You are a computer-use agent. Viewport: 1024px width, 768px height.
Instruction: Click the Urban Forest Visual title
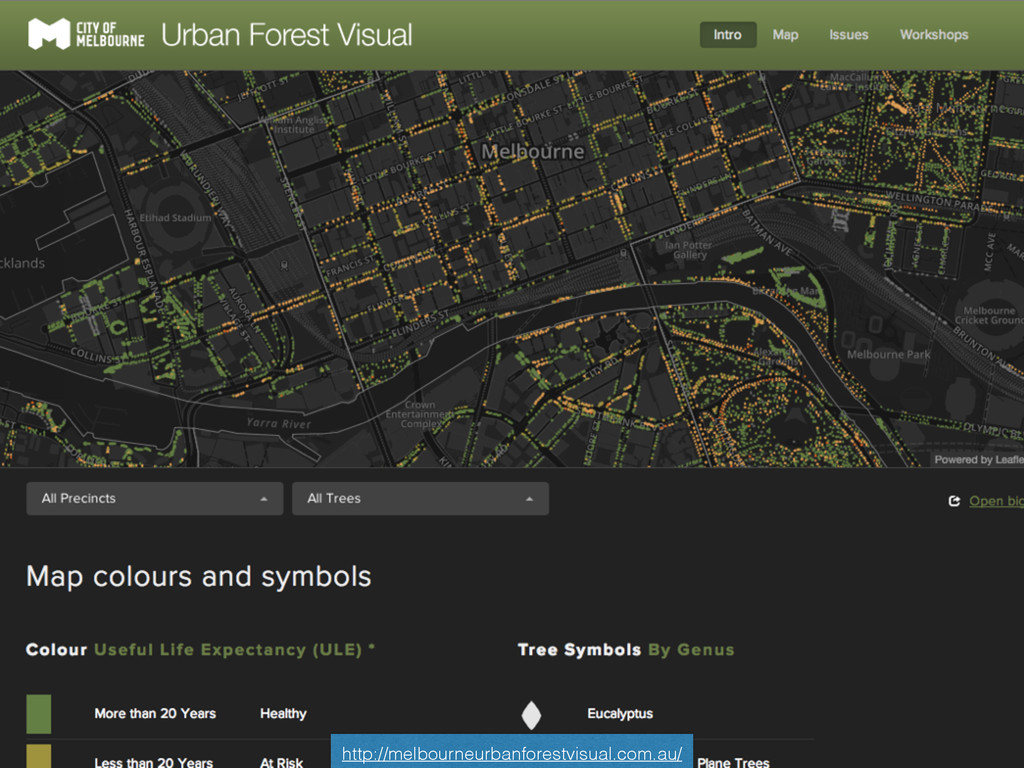(287, 35)
